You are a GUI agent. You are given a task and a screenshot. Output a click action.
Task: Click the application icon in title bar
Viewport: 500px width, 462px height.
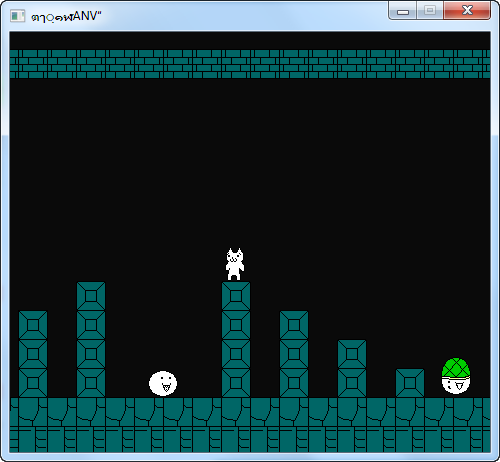pyautogui.click(x=17, y=16)
